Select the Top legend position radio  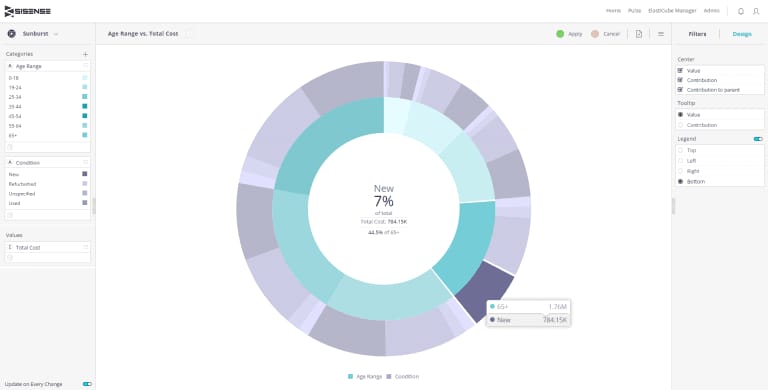(x=680, y=150)
